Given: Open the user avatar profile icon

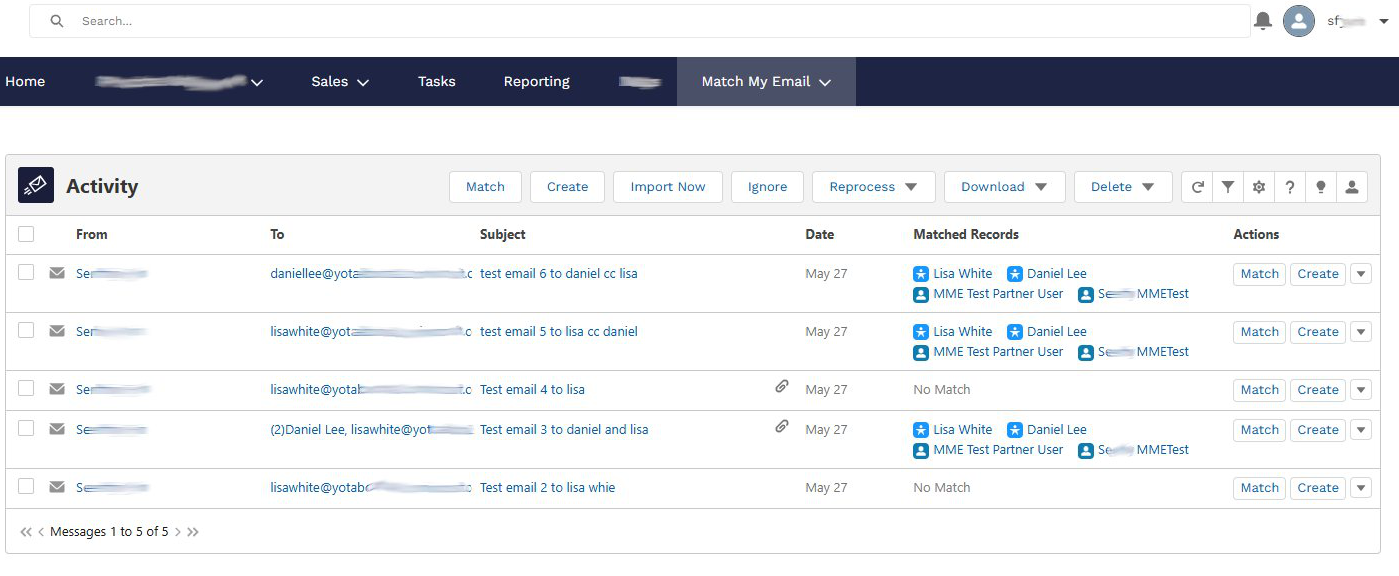Looking at the screenshot, I should coord(1299,21).
